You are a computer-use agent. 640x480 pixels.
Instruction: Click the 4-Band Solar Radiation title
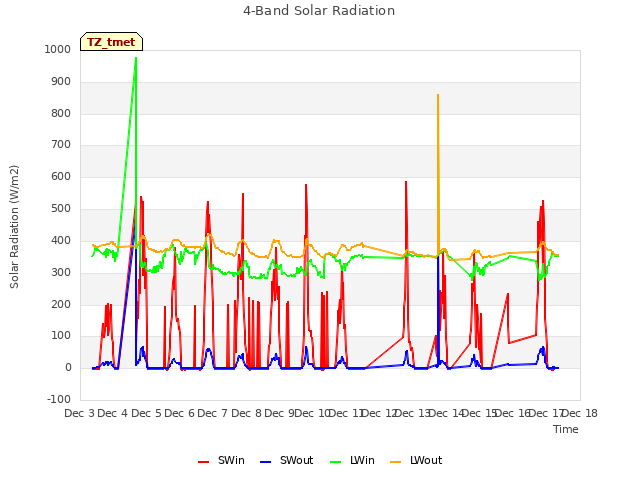(319, 11)
